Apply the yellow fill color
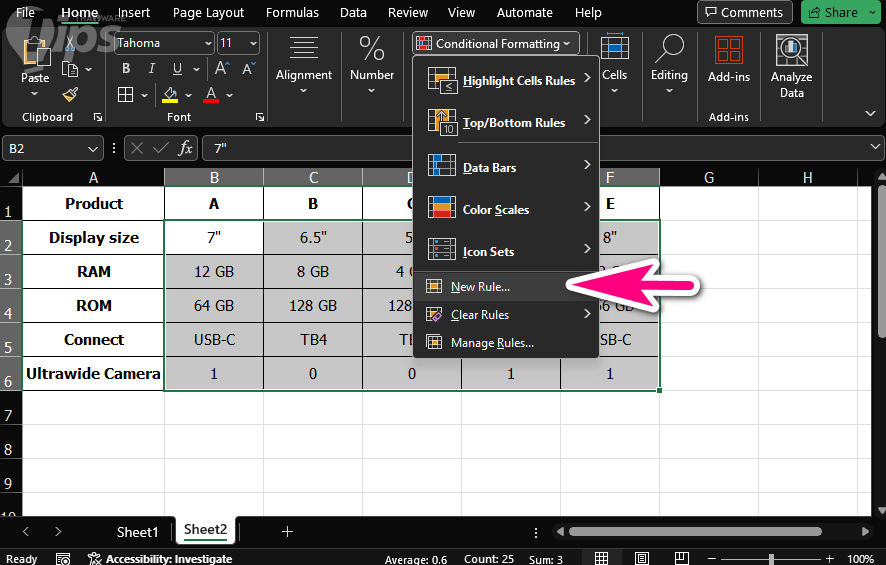This screenshot has width=886, height=565. click(170, 95)
